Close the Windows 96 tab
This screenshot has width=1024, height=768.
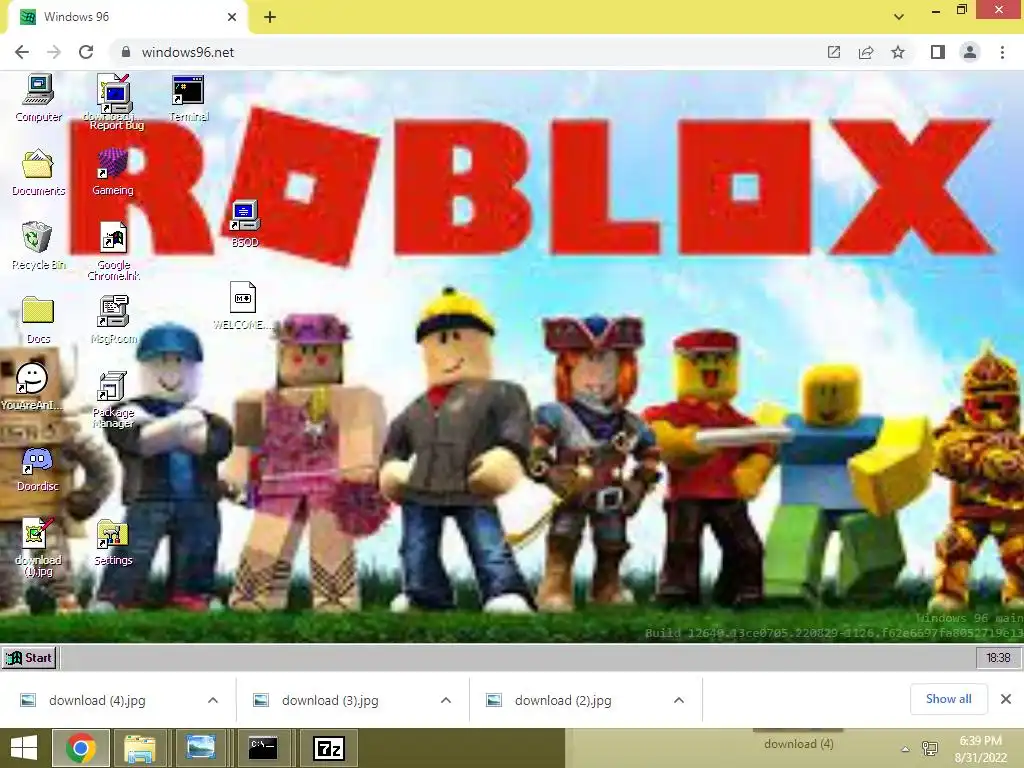[232, 17]
